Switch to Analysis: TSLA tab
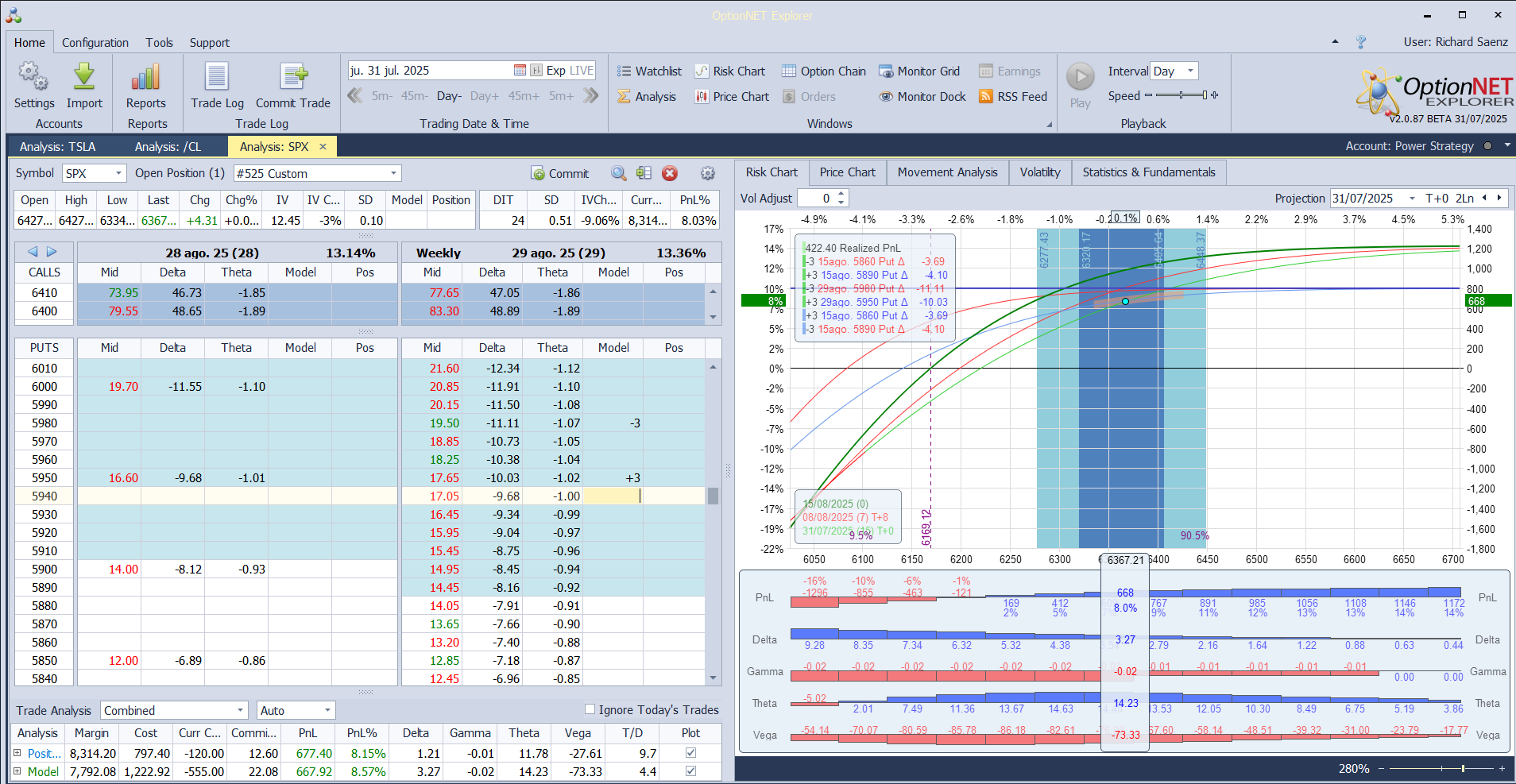 point(57,146)
